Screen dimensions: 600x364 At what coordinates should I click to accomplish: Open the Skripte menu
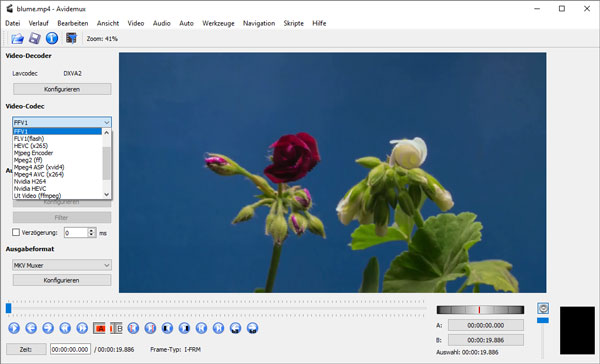[293, 23]
